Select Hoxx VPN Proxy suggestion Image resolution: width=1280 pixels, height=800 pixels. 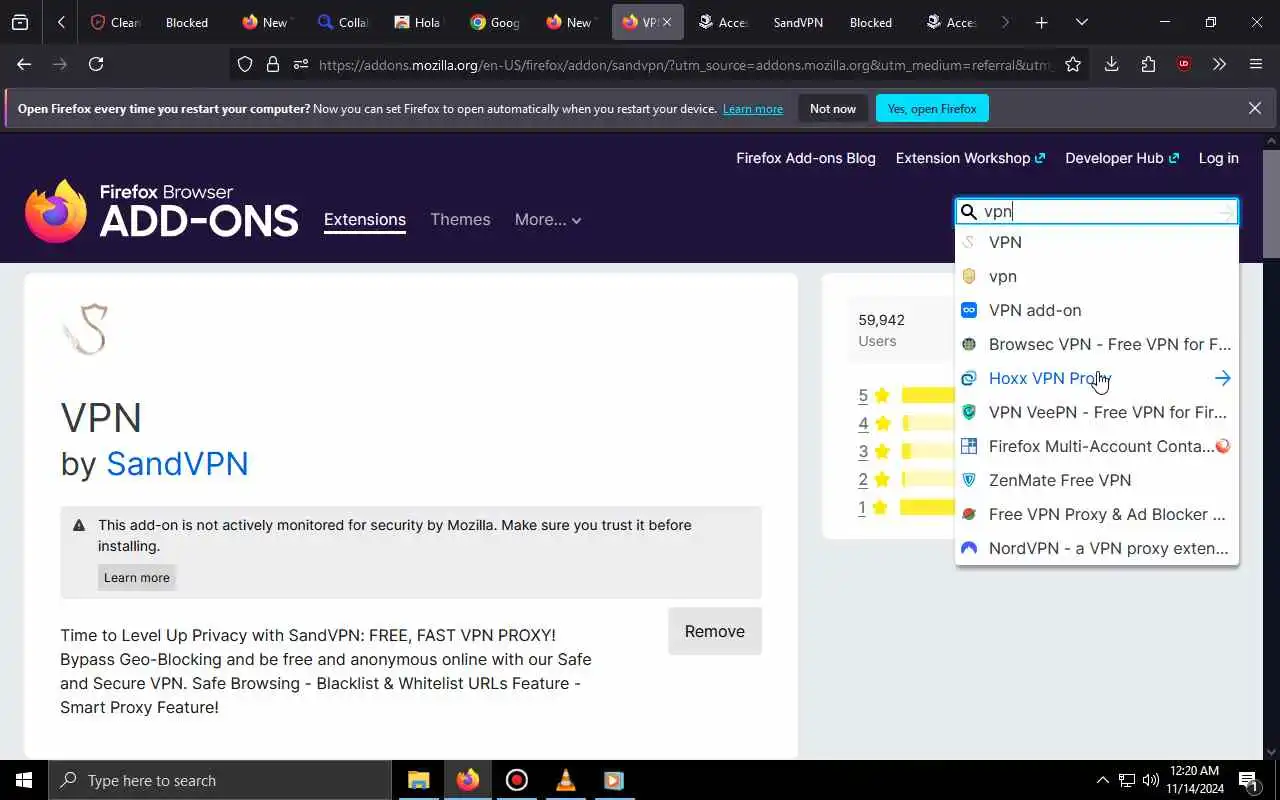(1097, 378)
